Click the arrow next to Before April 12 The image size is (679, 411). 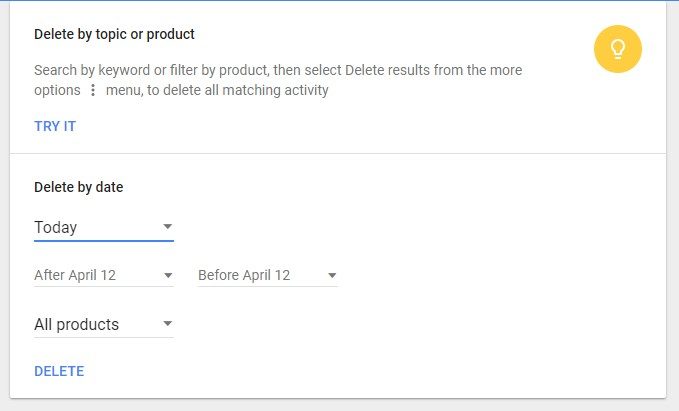click(332, 275)
